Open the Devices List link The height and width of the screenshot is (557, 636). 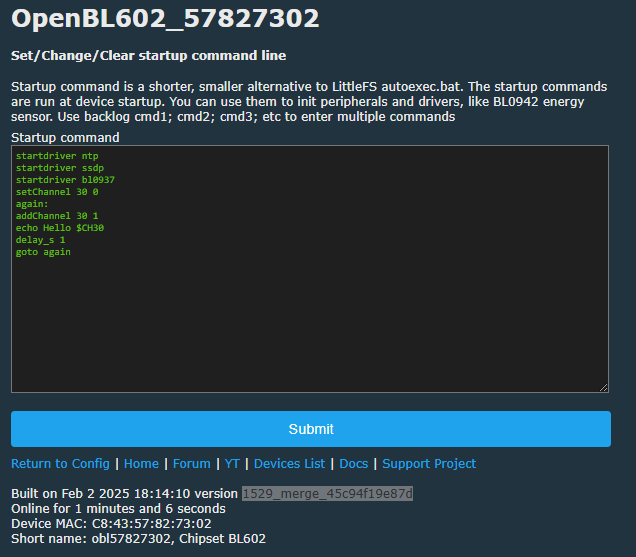click(x=289, y=463)
